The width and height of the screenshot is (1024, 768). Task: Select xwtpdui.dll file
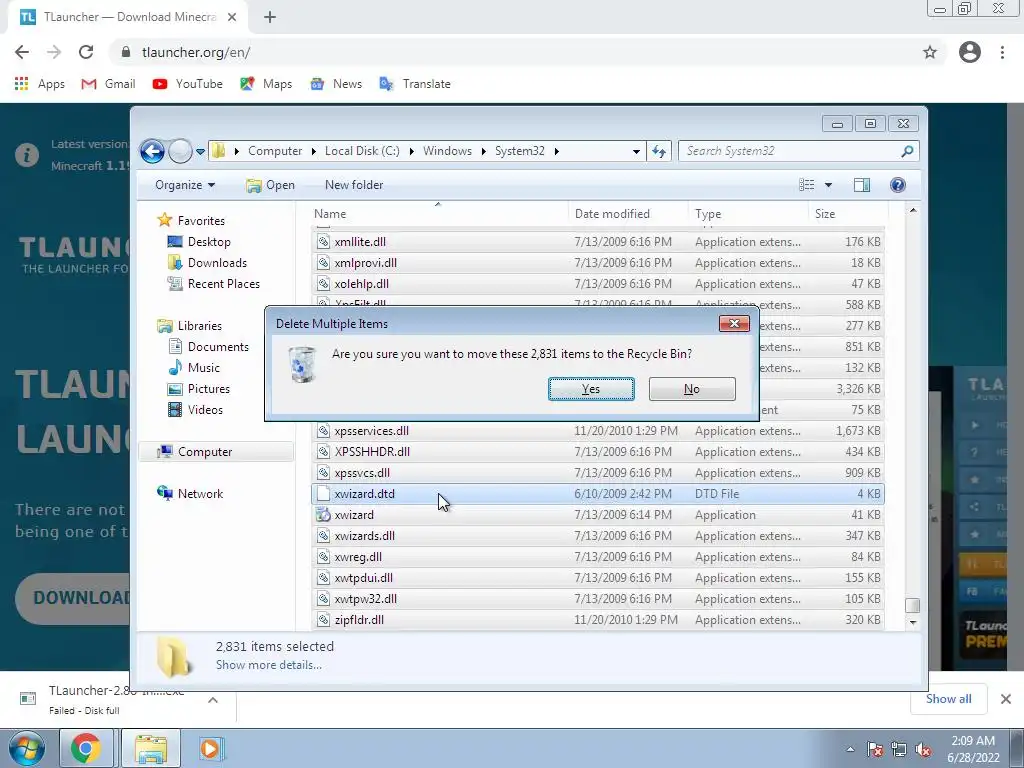tap(598, 578)
